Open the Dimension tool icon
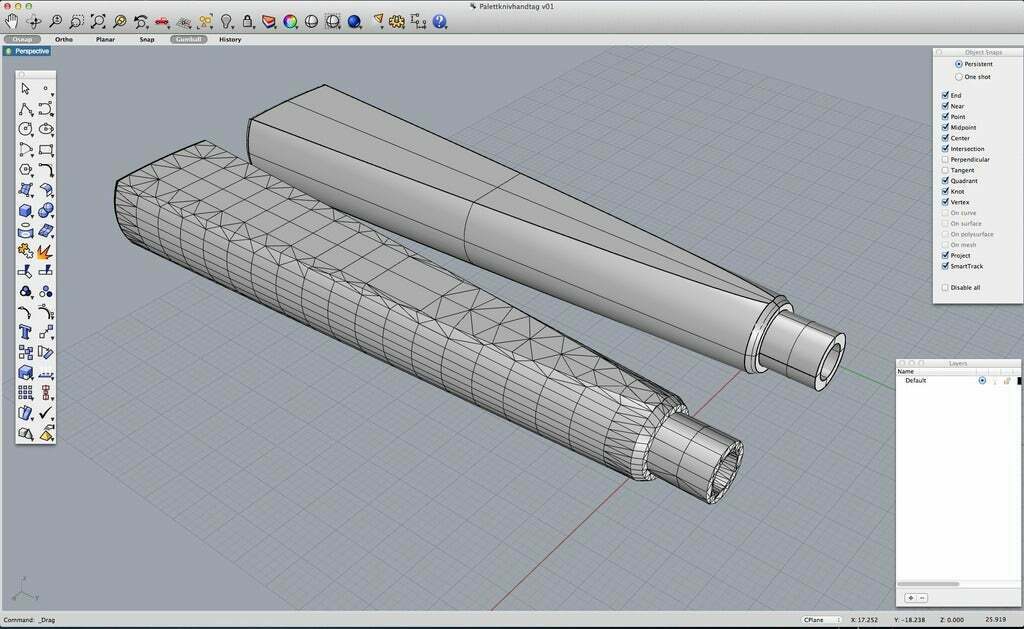This screenshot has height=629, width=1024. point(419,22)
